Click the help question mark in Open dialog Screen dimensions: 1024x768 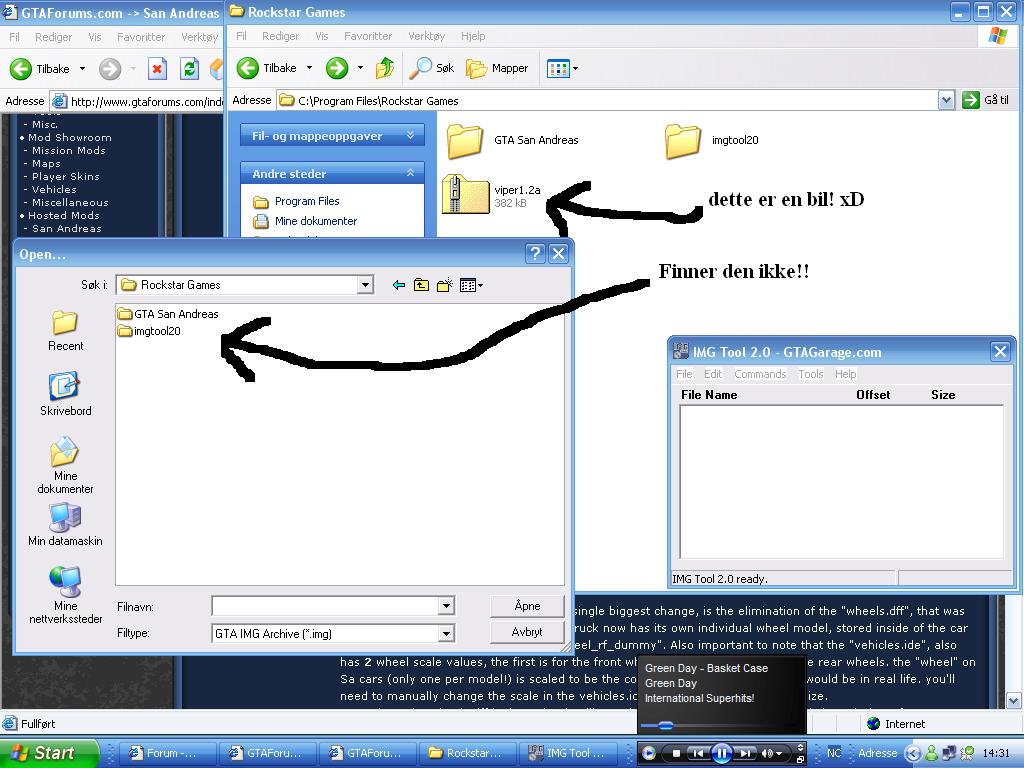pyautogui.click(x=535, y=253)
